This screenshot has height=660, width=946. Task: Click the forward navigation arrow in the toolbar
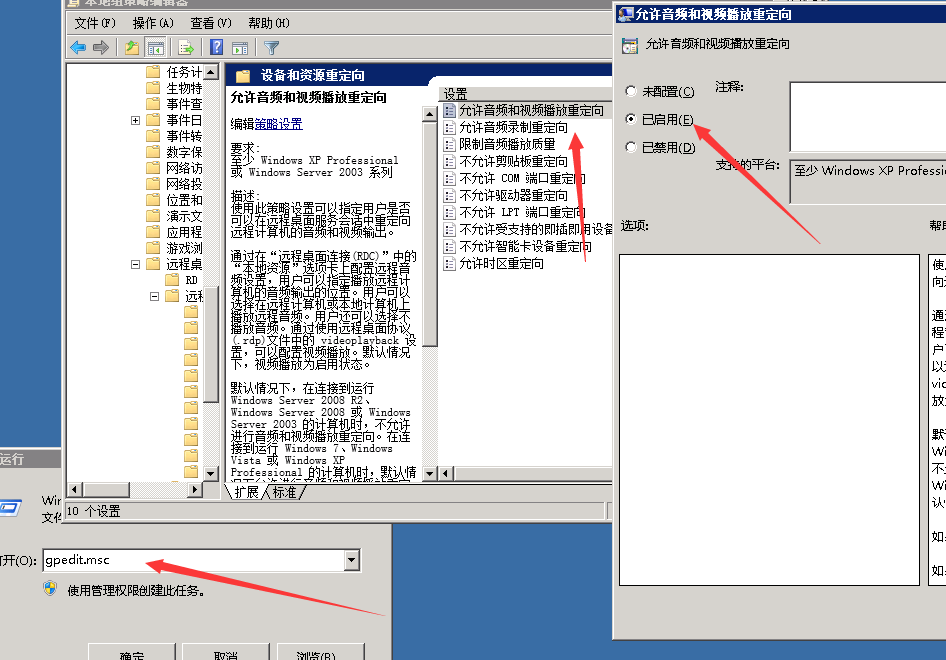click(100, 46)
